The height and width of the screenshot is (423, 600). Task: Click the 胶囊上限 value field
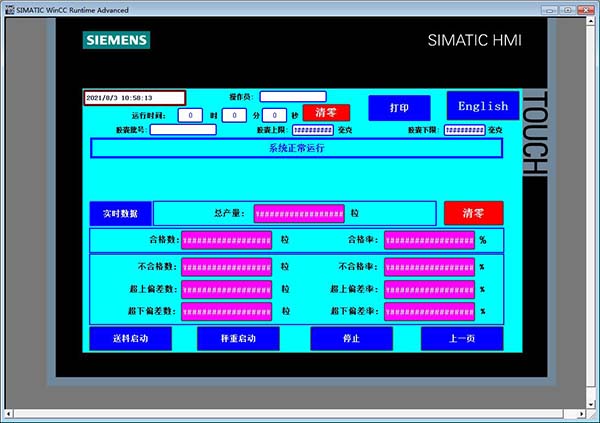[x=312, y=130]
